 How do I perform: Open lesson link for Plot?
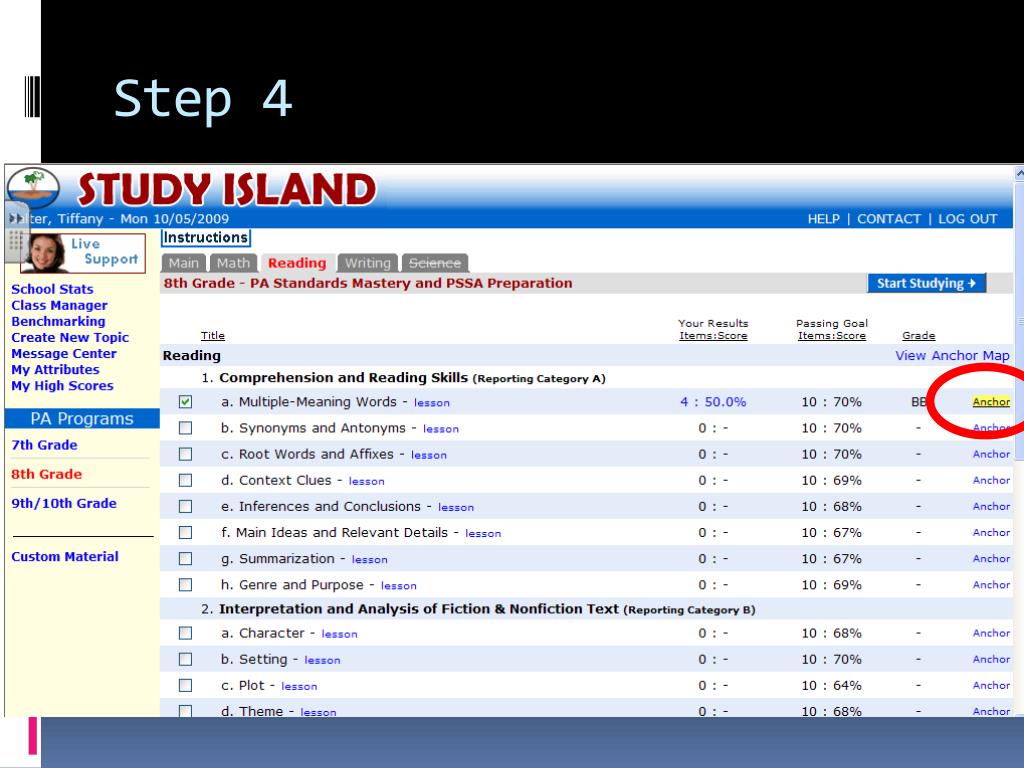coord(299,686)
